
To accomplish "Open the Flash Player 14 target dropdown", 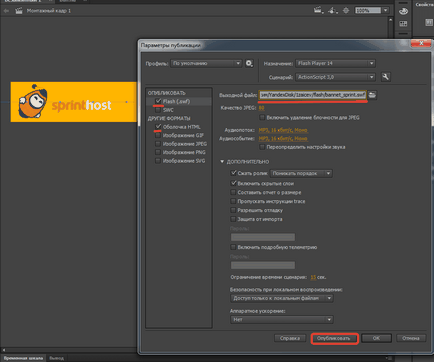I will 336,63.
